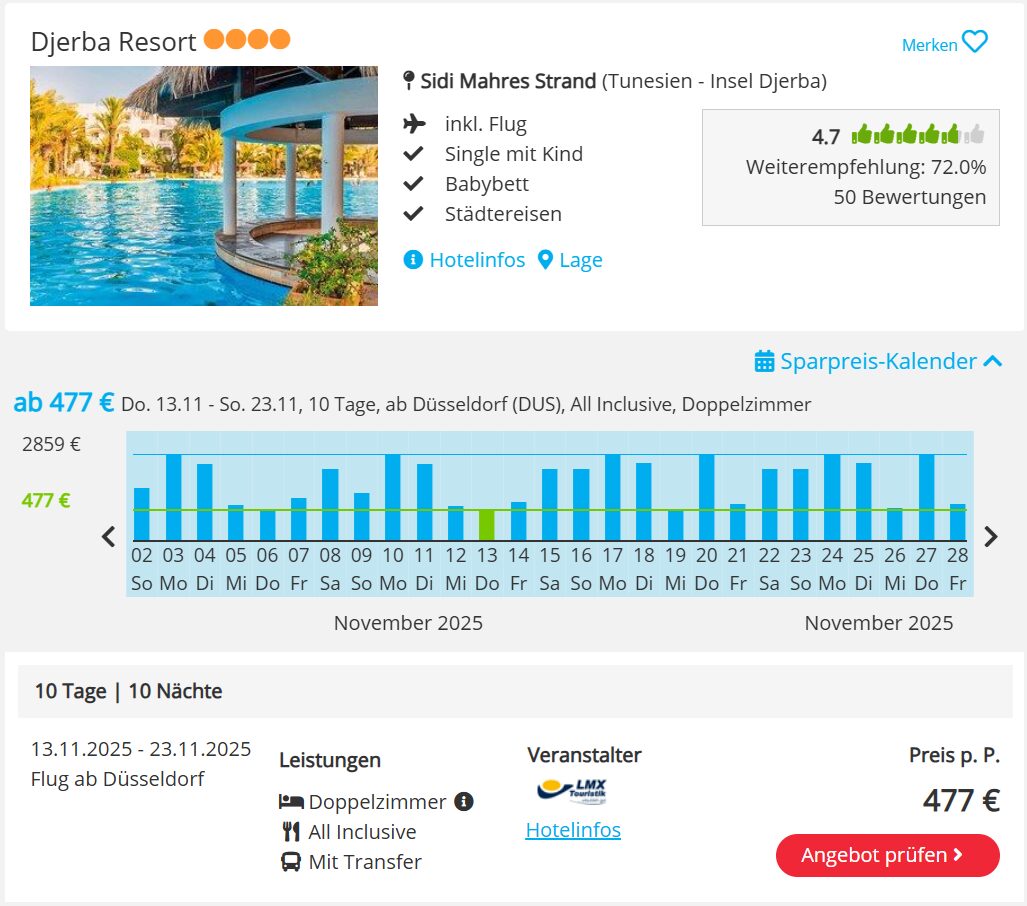Show hotel location via Lage pin
The height and width of the screenshot is (906, 1027).
click(x=545, y=260)
